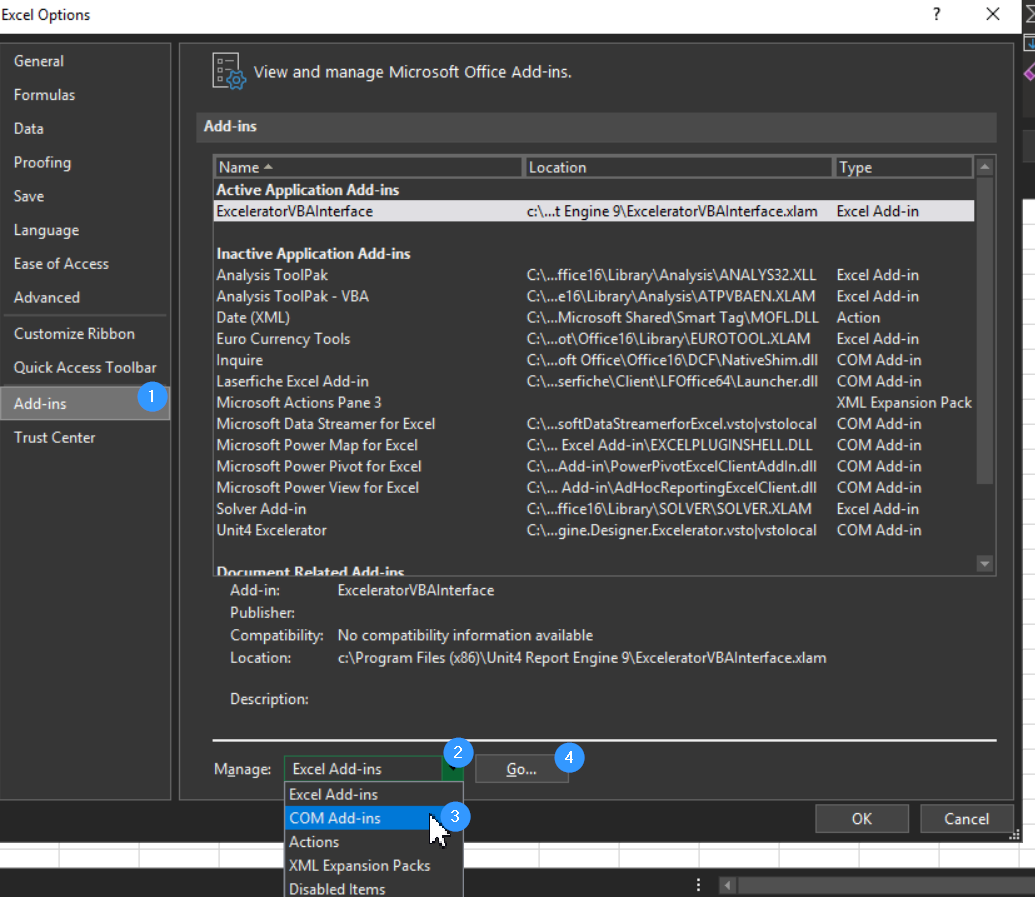This screenshot has width=1035, height=897.
Task: Choose Disabled Items from dropdown list
Action: [374, 888]
